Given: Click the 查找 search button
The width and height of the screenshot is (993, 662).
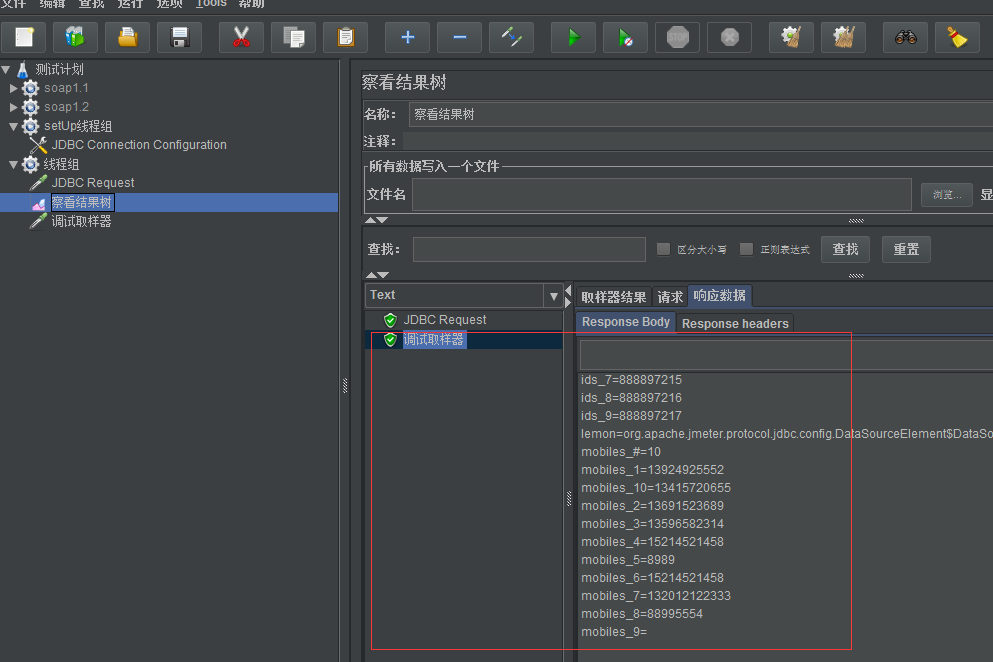Looking at the screenshot, I should (845, 249).
